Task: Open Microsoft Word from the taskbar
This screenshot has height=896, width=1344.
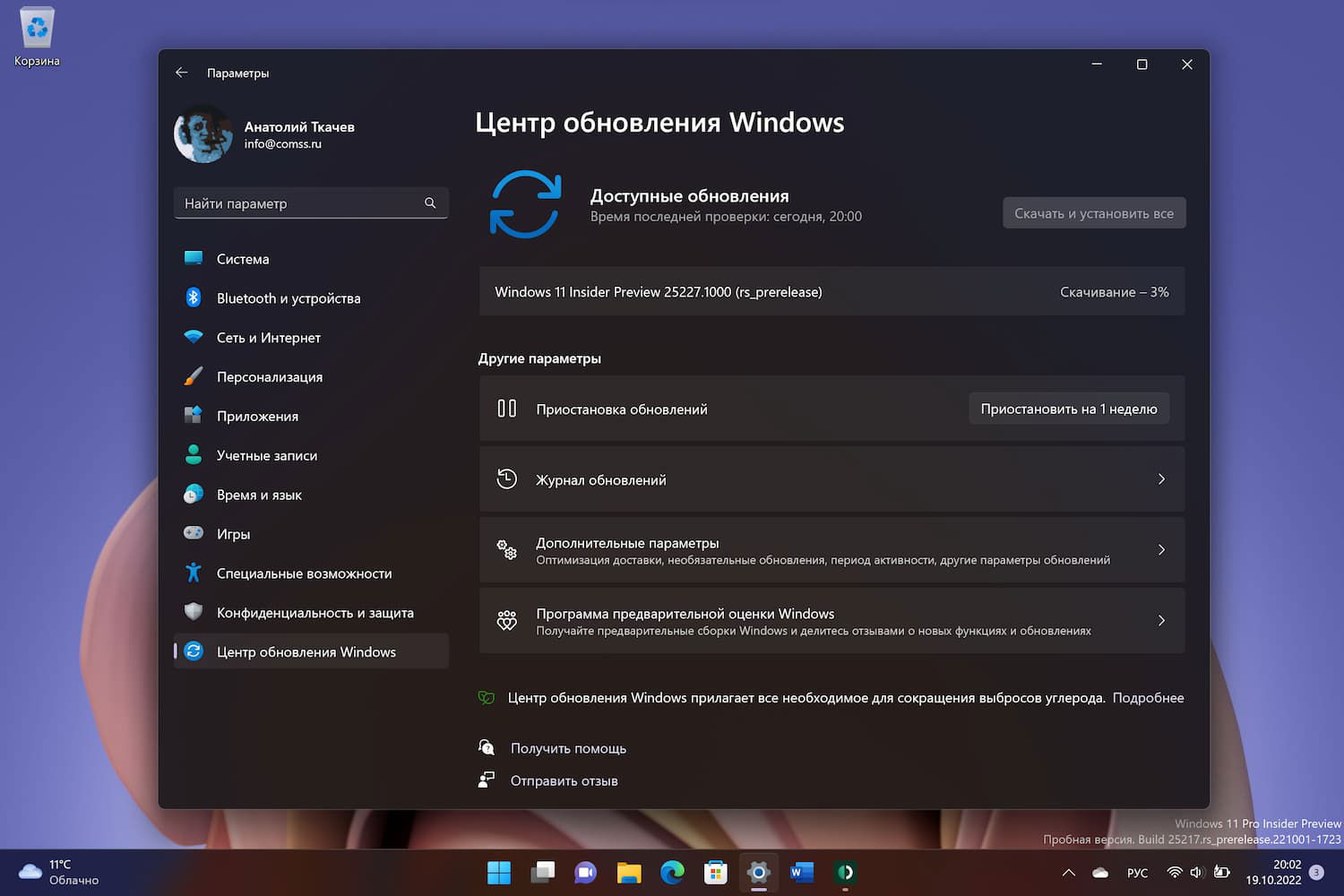Action: [801, 872]
